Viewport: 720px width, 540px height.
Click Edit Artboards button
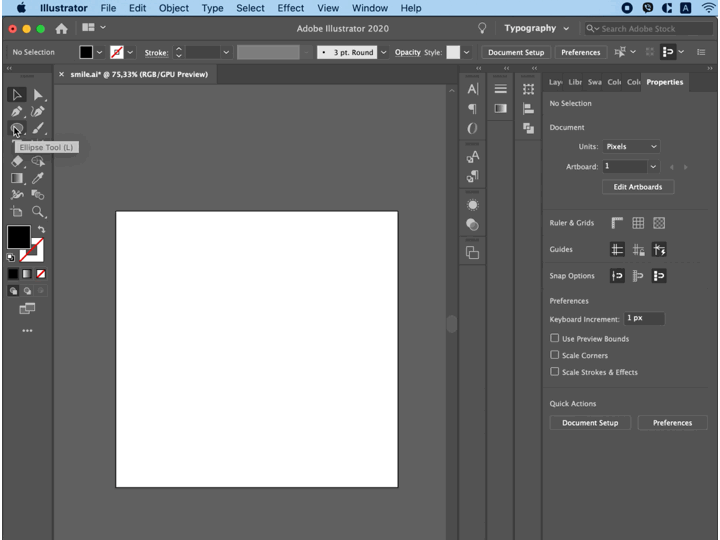point(638,187)
